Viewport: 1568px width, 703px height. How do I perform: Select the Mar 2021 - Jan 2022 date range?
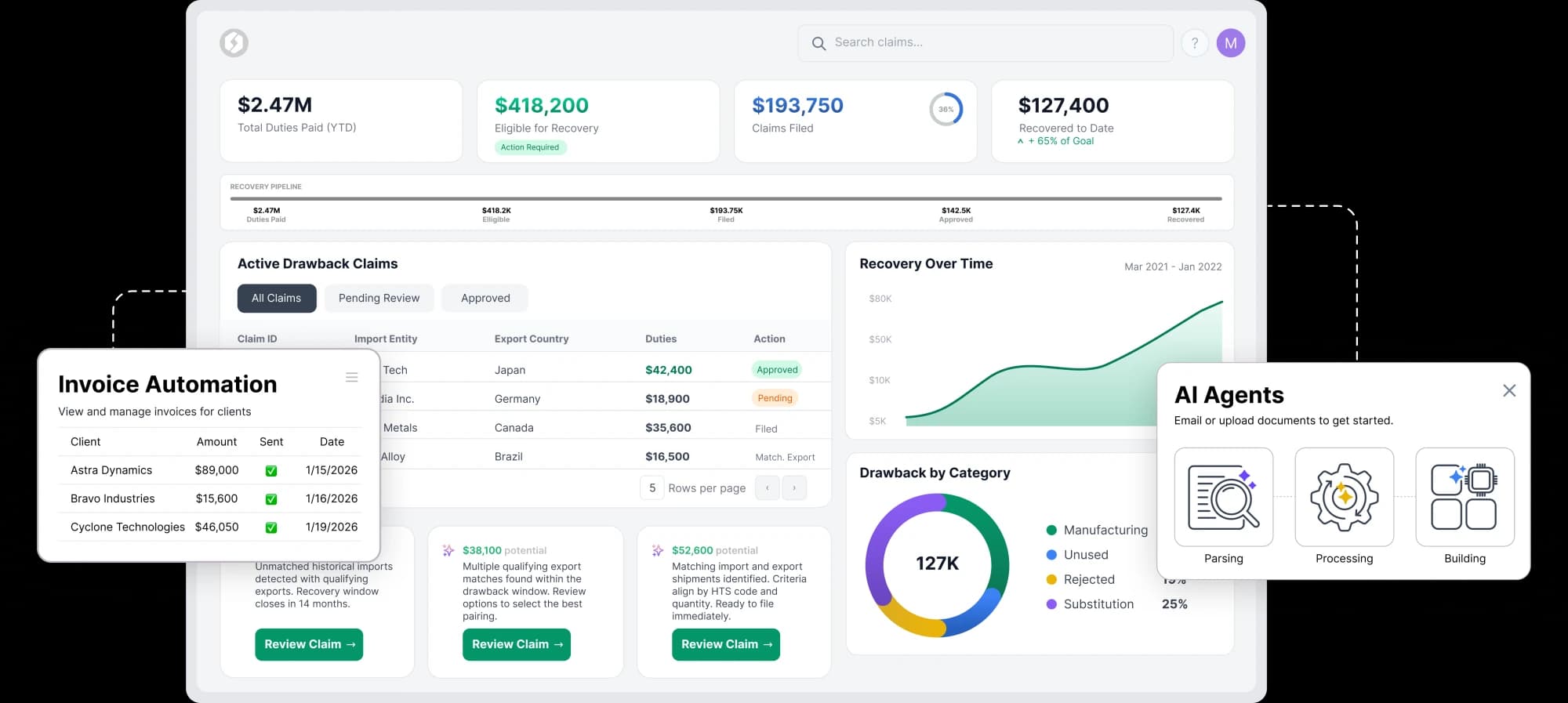[x=1173, y=266]
